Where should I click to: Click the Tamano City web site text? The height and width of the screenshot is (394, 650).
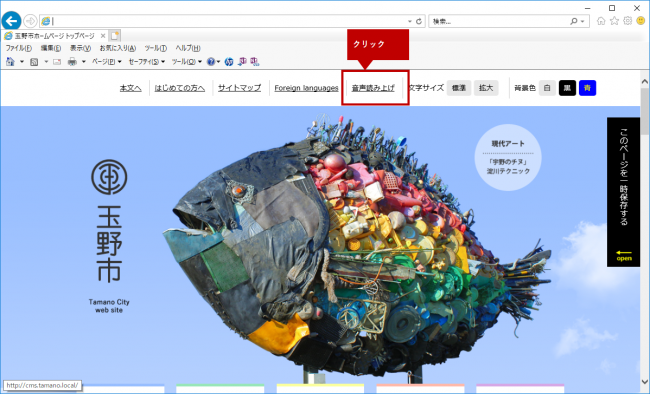pyautogui.click(x=109, y=306)
